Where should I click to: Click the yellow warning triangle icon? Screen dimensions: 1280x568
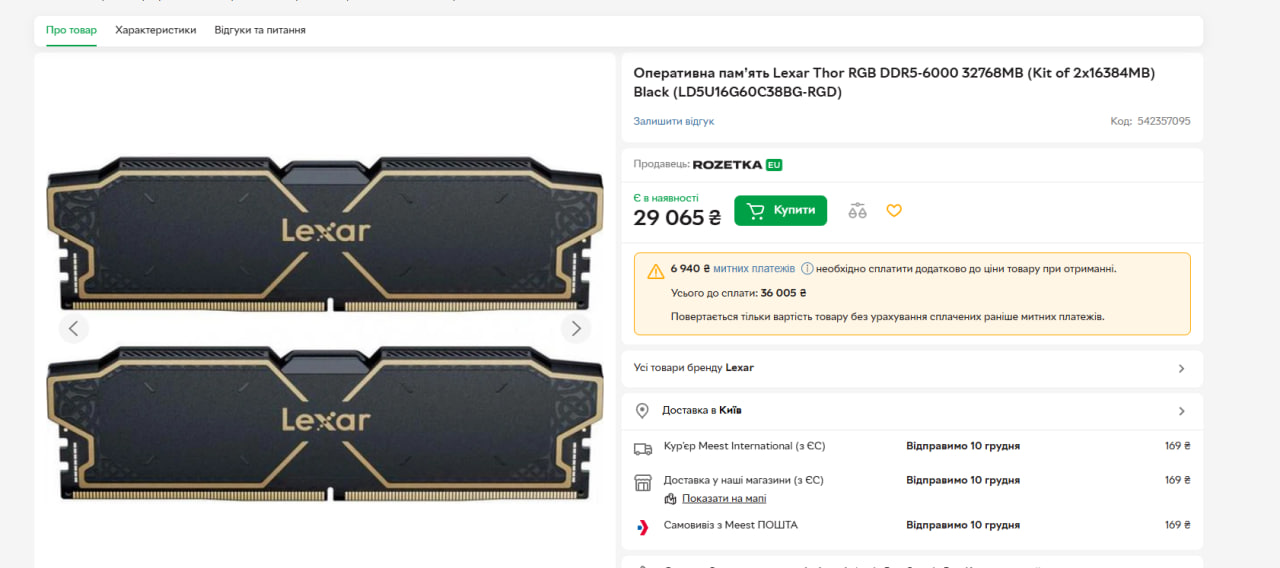[655, 271]
